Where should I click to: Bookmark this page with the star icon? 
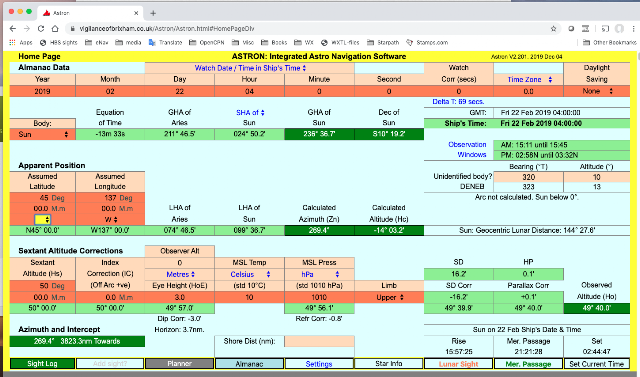(x=553, y=29)
